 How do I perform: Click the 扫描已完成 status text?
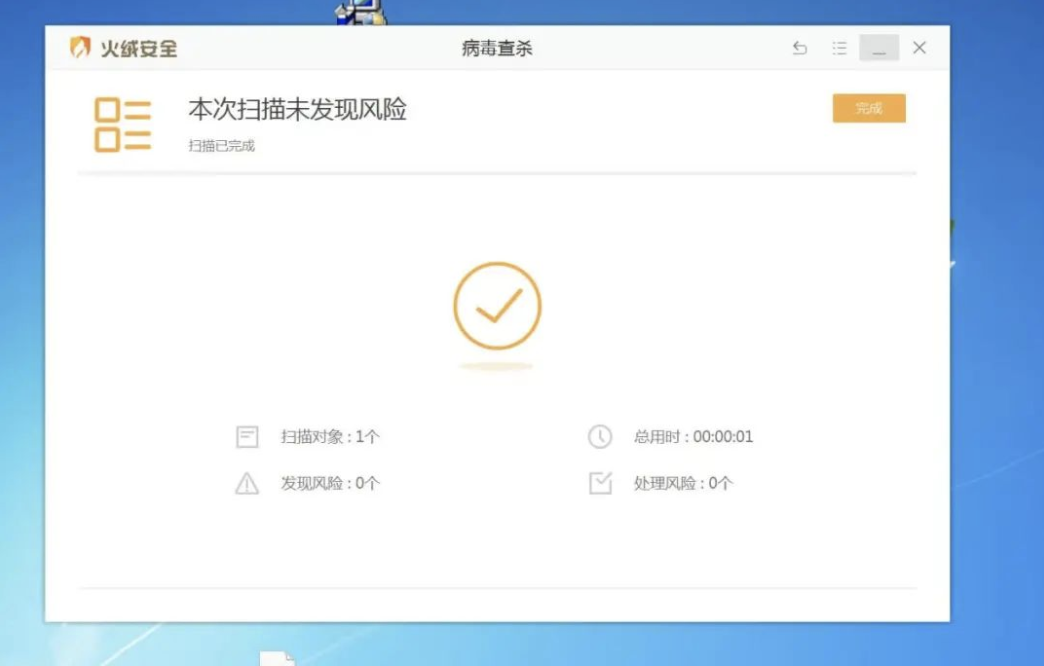click(222, 146)
